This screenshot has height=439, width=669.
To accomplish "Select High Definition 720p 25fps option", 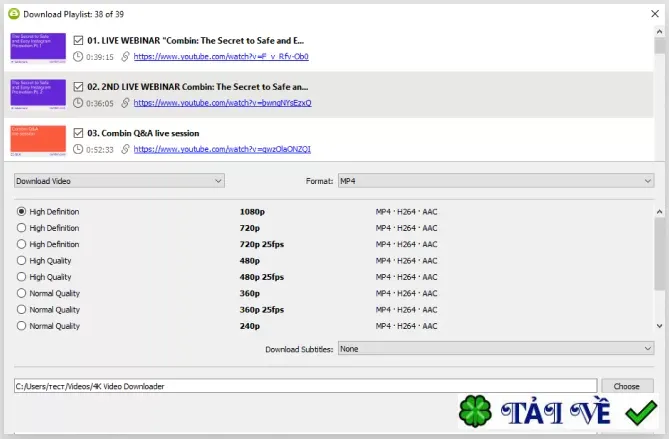I will [x=21, y=244].
